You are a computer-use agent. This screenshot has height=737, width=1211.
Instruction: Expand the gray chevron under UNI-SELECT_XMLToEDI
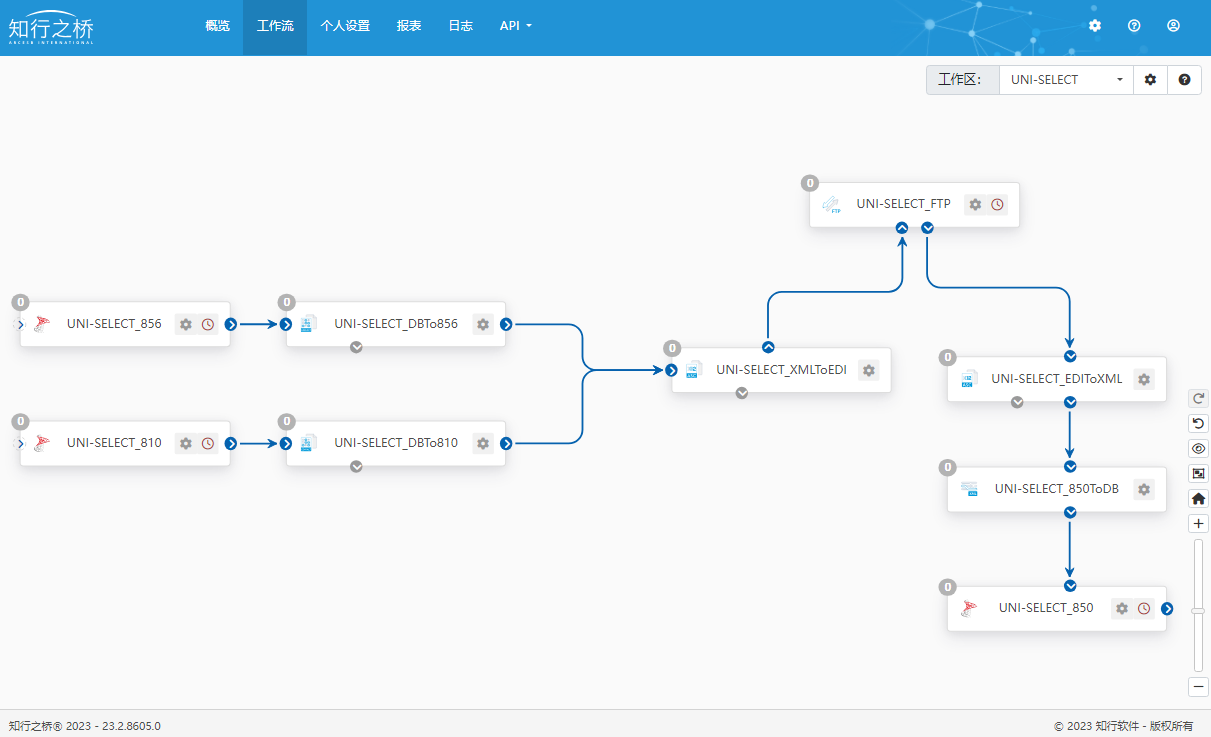742,393
